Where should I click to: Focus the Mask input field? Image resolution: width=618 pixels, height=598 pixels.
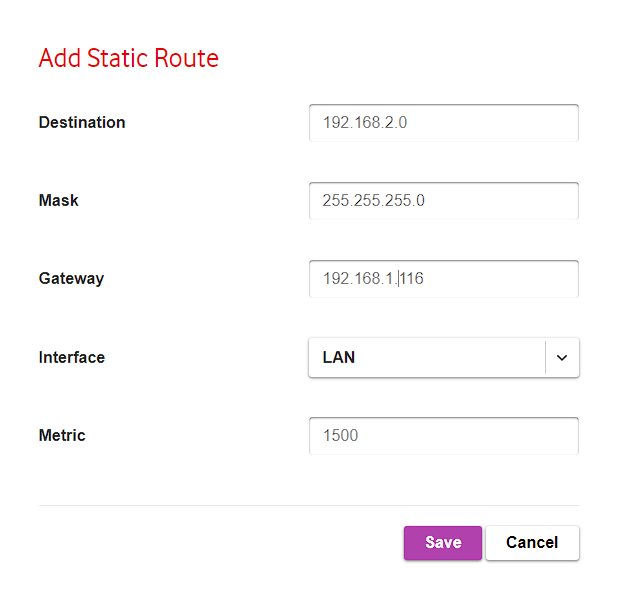[x=444, y=201]
